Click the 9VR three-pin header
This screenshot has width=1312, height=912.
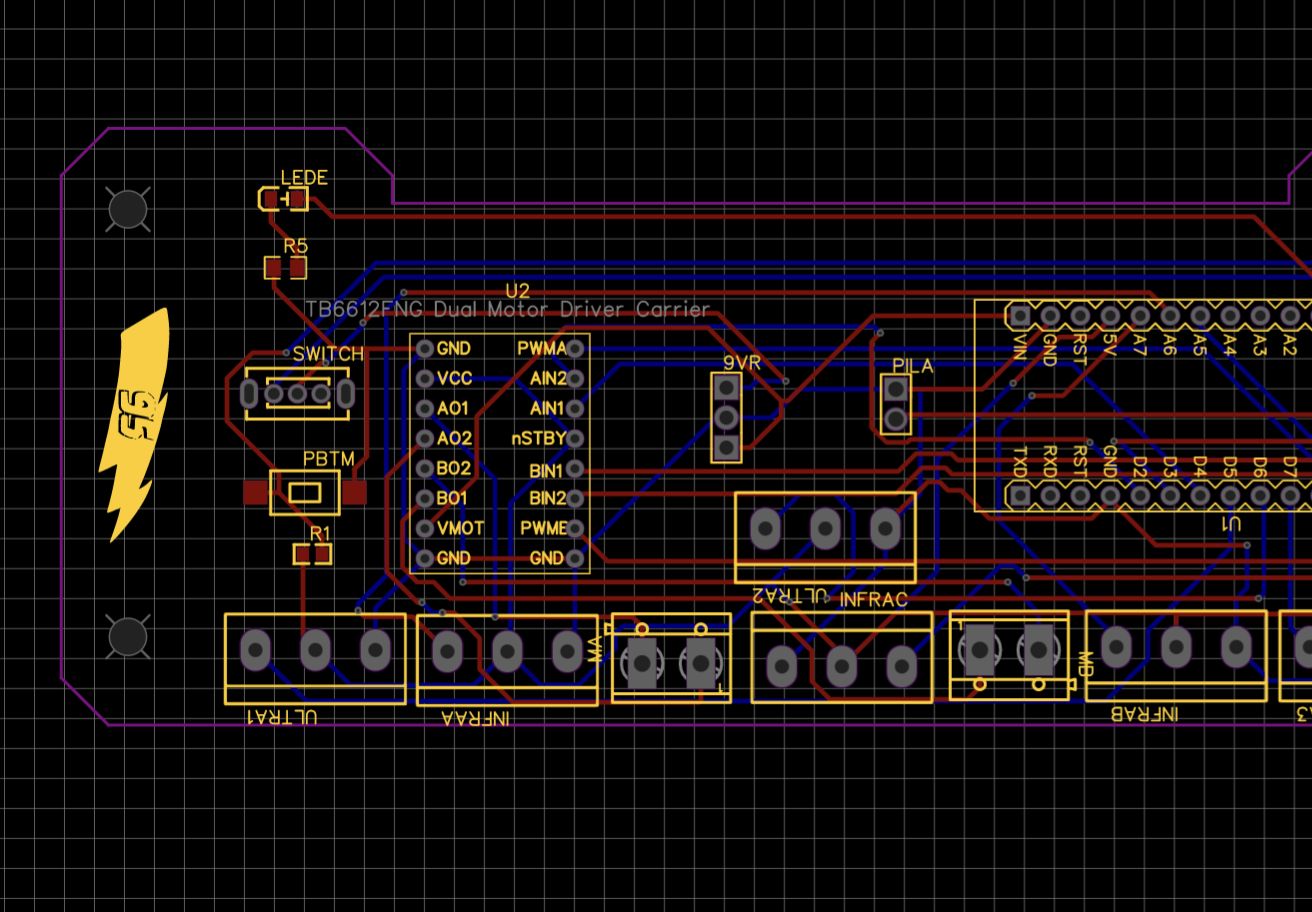pos(727,416)
